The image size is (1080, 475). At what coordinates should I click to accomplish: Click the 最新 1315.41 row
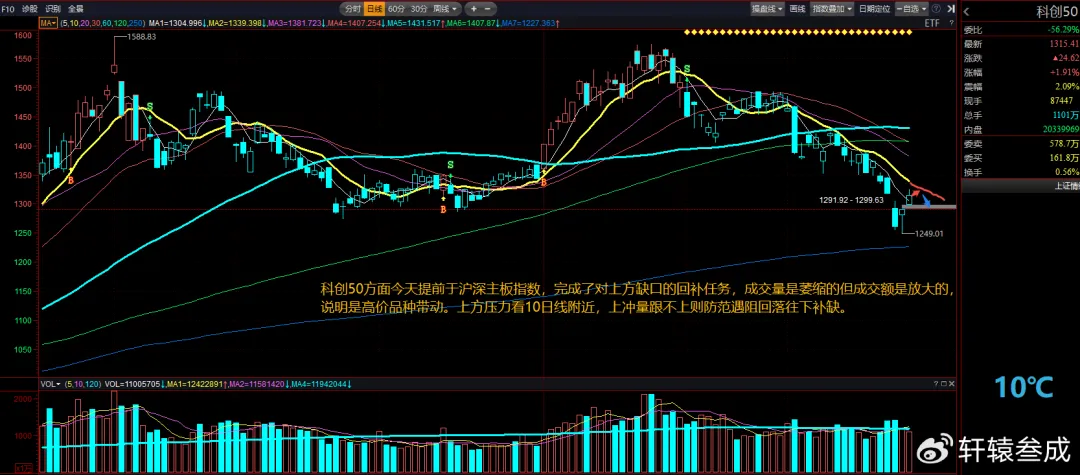pos(1021,43)
